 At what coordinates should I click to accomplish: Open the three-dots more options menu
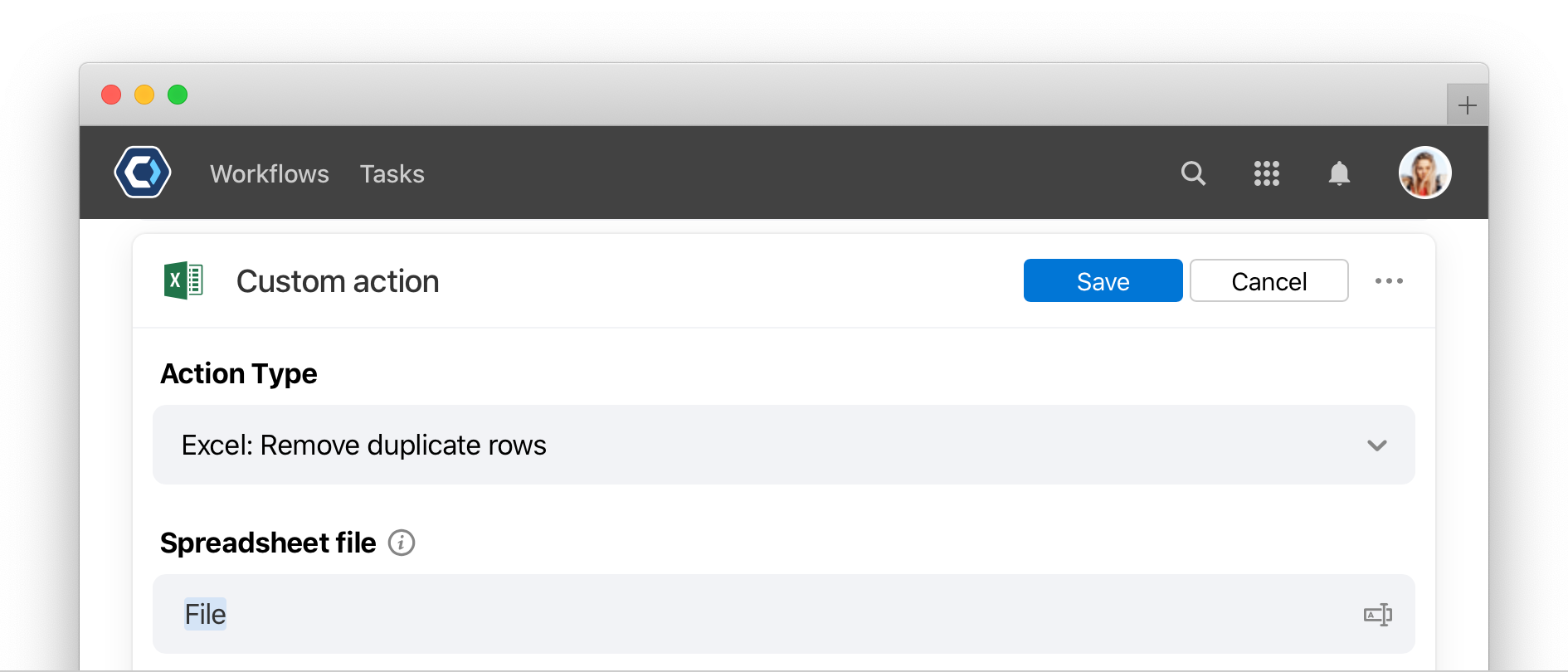pos(1389,280)
